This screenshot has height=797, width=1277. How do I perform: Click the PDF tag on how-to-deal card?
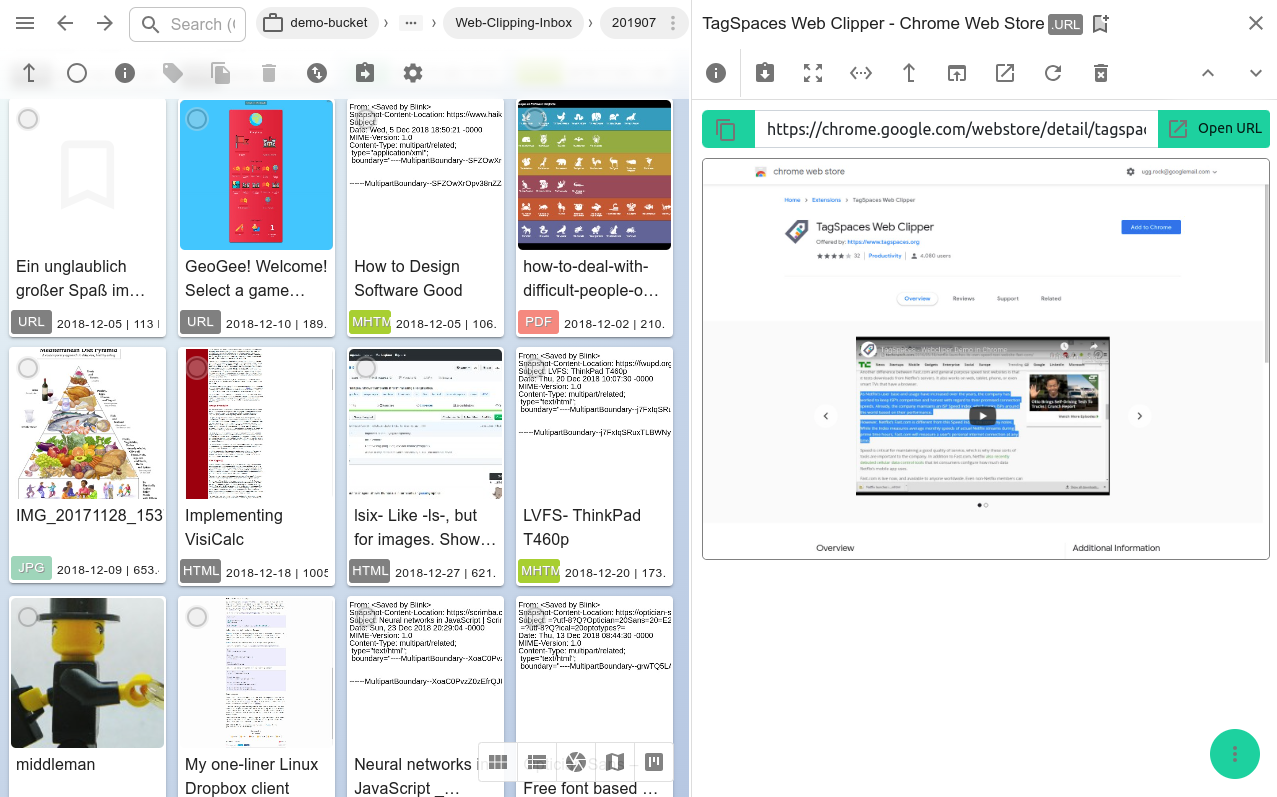pyautogui.click(x=538, y=322)
